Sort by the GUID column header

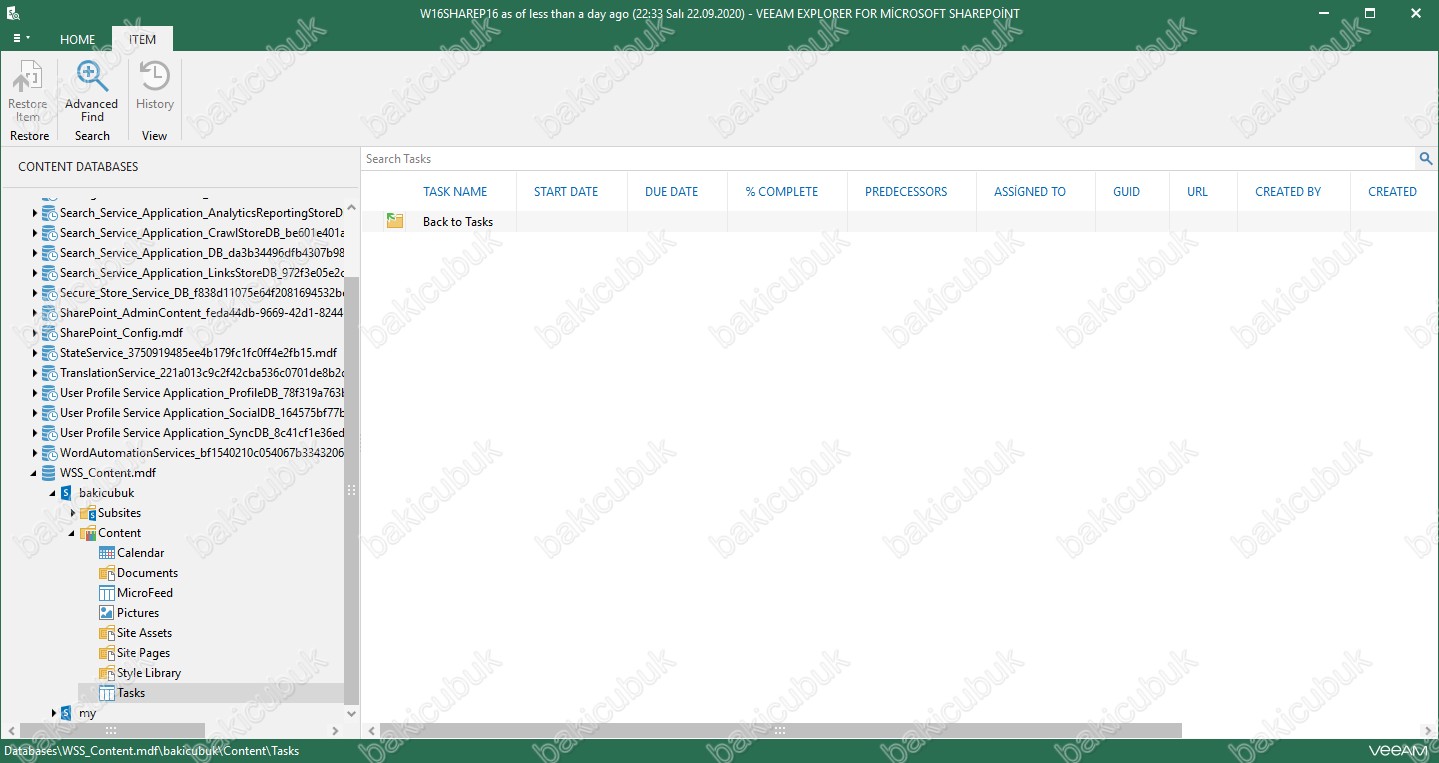click(1127, 192)
